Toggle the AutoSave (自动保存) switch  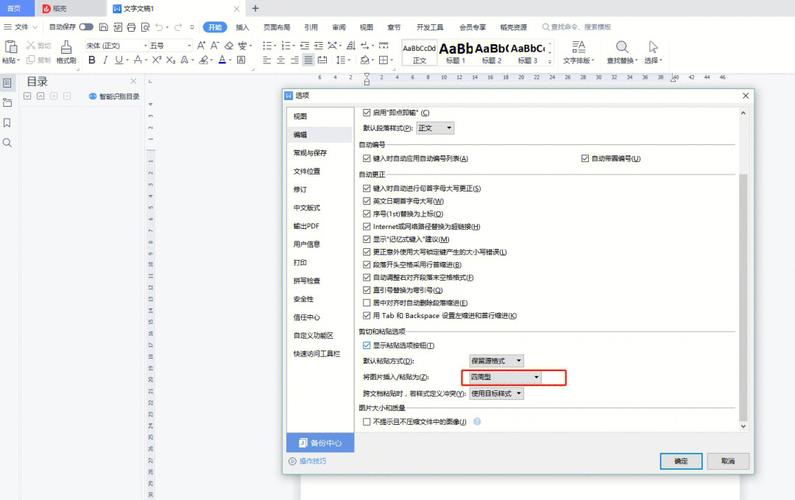[x=86, y=27]
